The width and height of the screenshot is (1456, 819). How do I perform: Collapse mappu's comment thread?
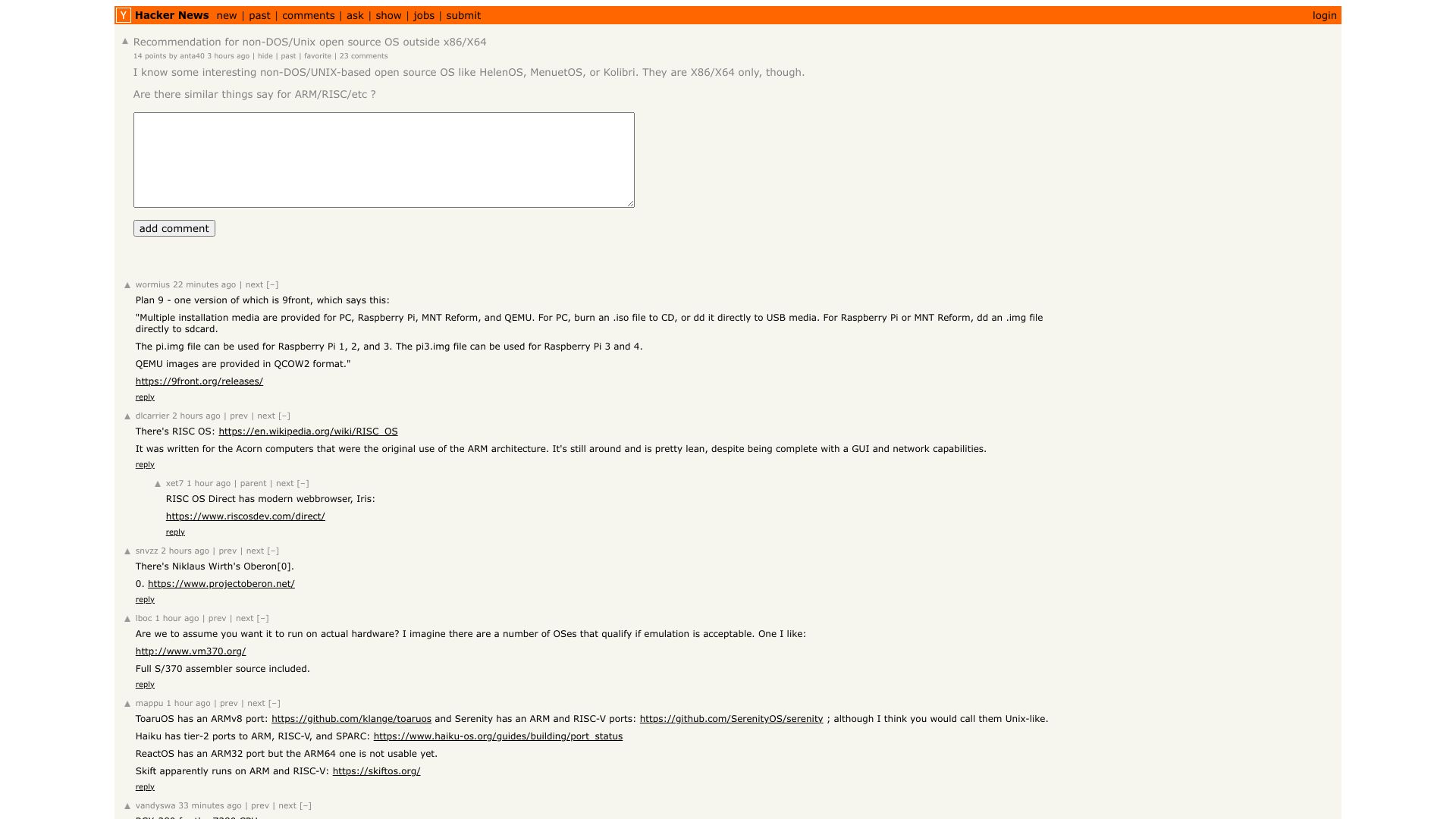click(274, 704)
